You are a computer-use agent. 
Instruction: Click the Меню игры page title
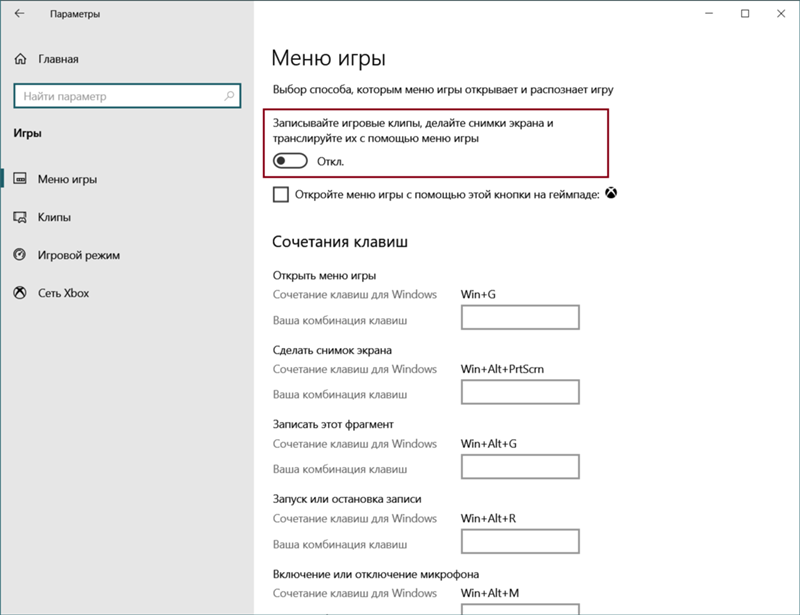point(328,58)
